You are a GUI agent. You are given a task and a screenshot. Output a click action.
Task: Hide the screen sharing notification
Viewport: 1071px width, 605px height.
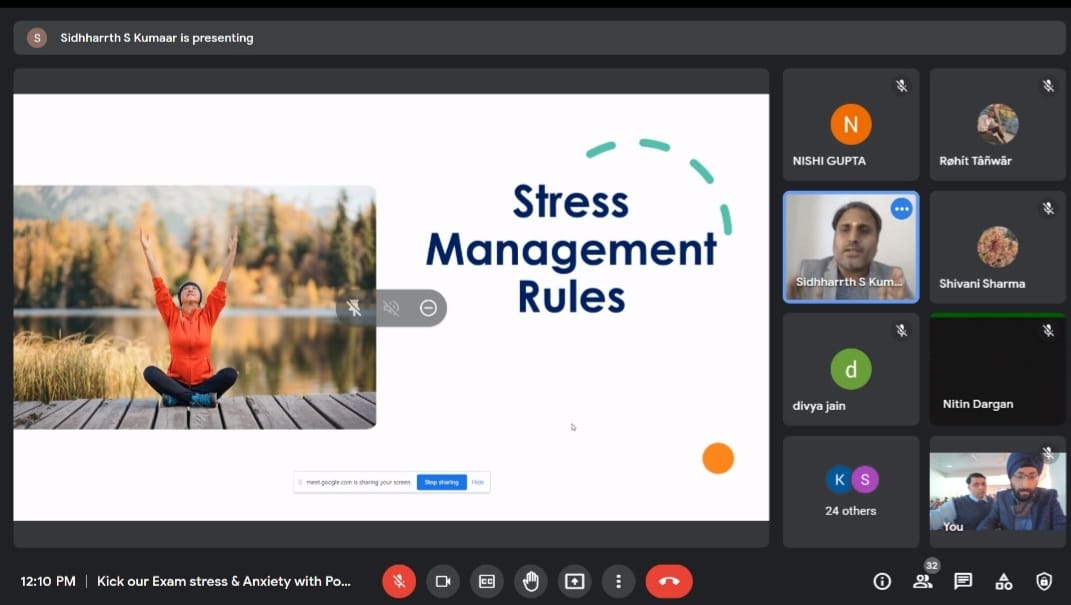tap(478, 482)
